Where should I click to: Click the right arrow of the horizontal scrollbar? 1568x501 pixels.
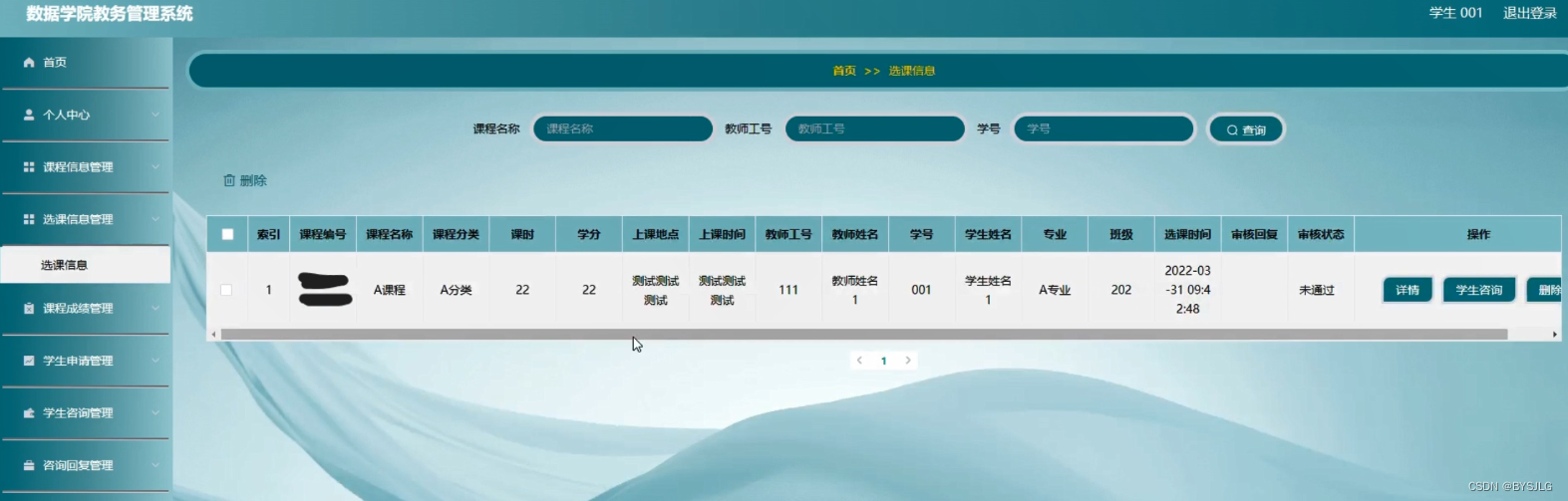(x=1555, y=335)
